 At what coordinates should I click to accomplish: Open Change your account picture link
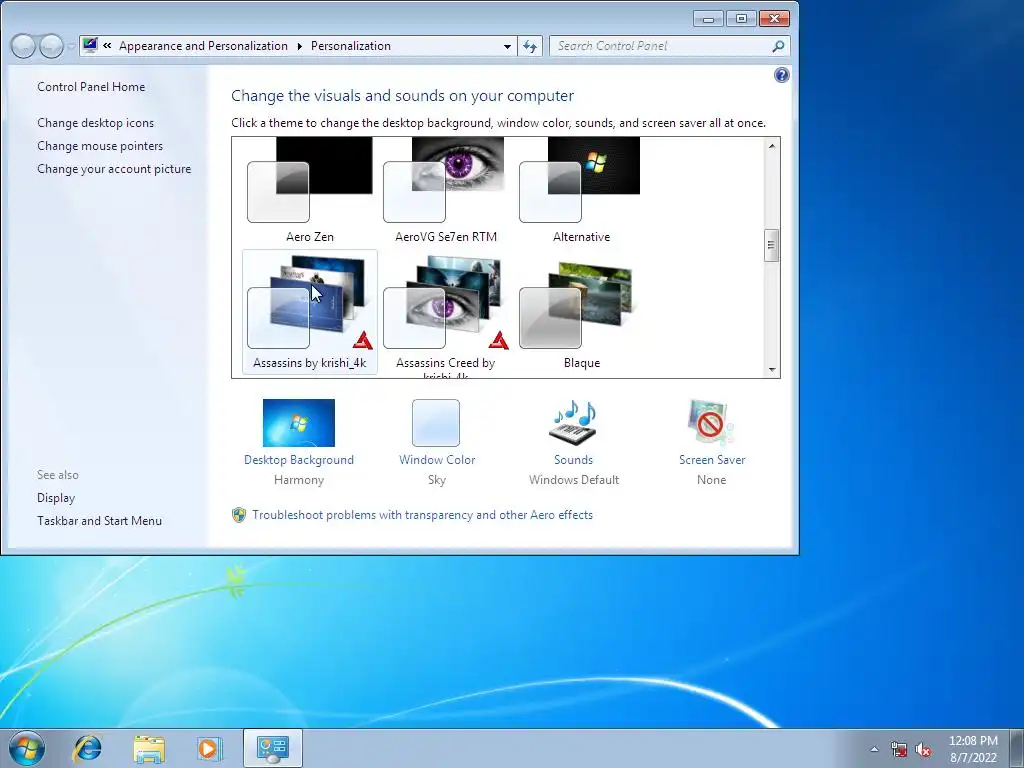114,168
